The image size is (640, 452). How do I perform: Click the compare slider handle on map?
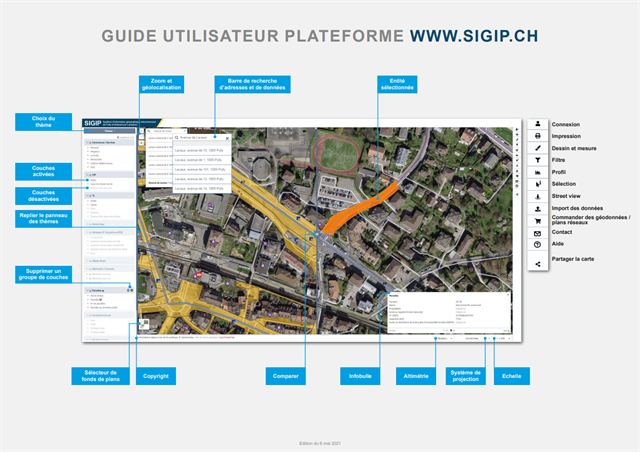[316, 234]
